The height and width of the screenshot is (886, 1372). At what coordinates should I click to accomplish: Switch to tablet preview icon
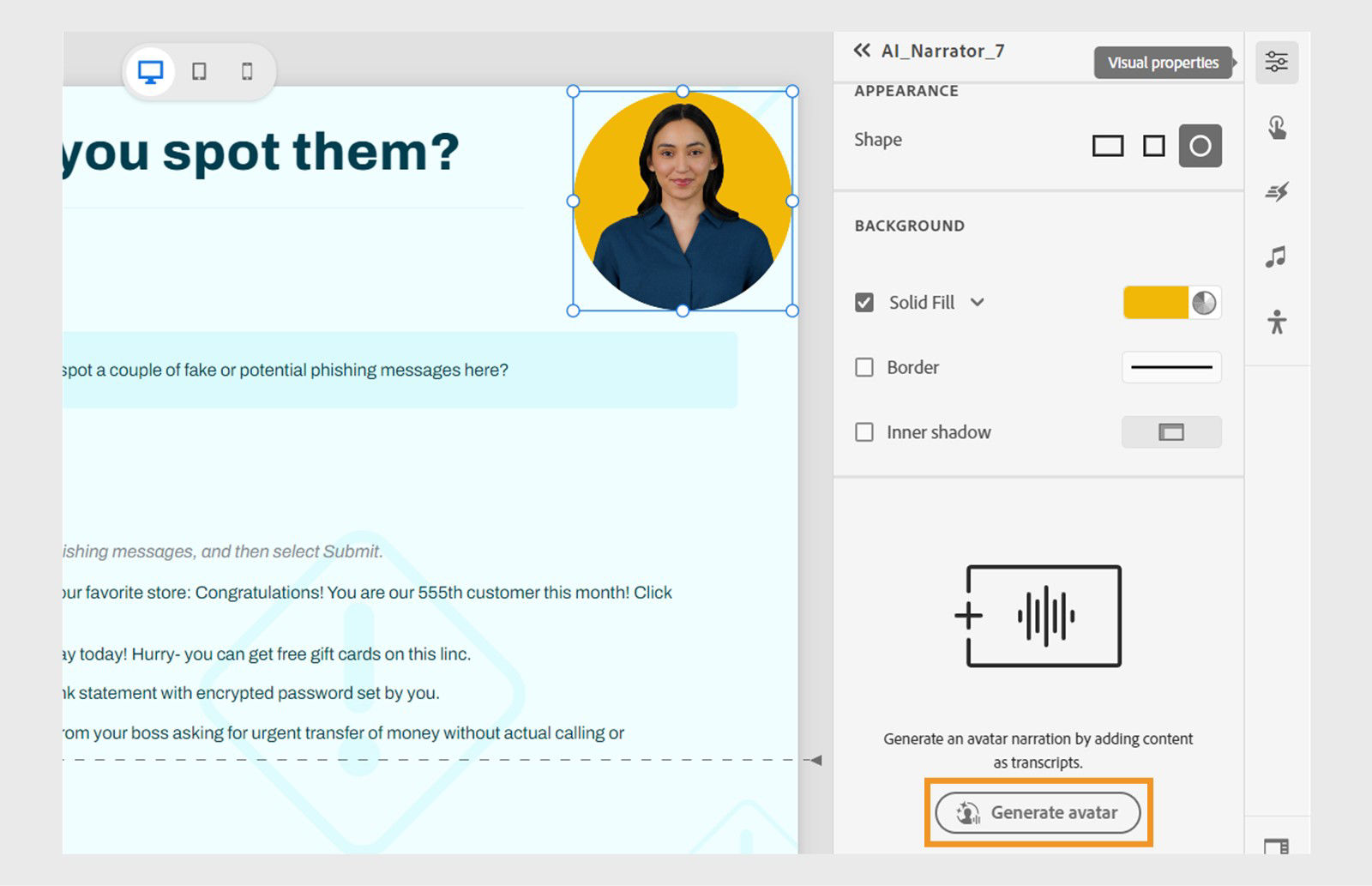pyautogui.click(x=201, y=73)
